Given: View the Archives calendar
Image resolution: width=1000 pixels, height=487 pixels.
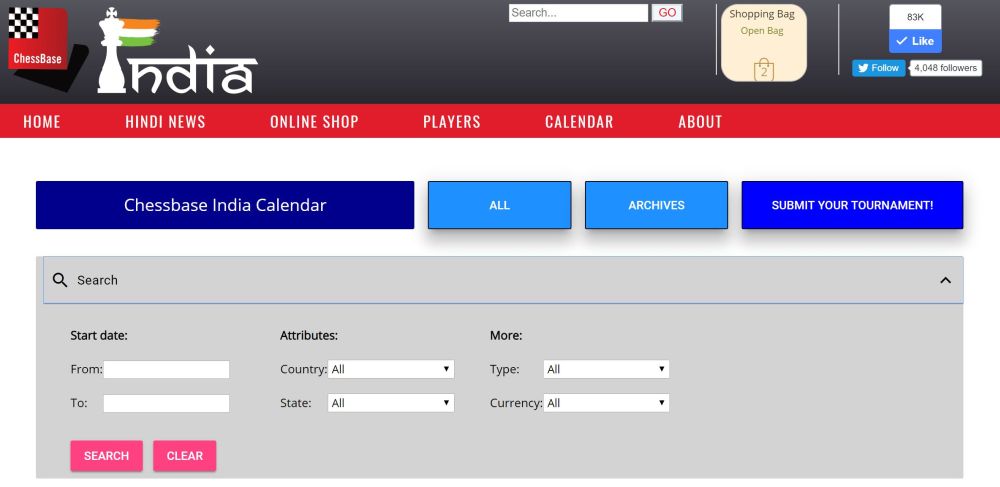Looking at the screenshot, I should coord(656,205).
